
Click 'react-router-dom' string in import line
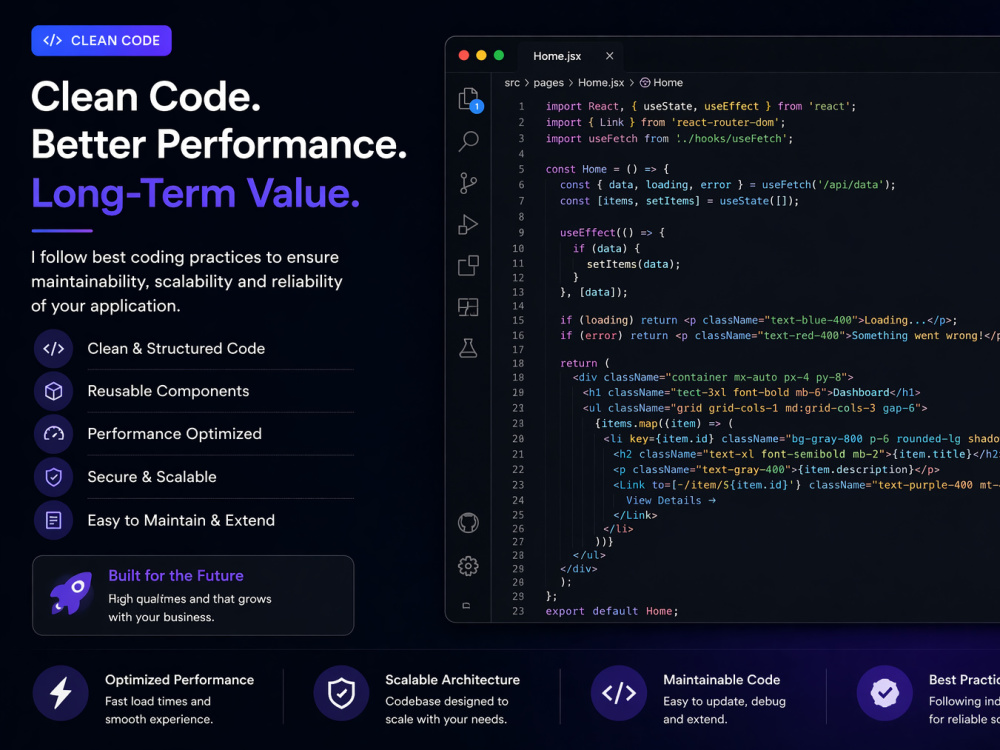click(x=728, y=122)
